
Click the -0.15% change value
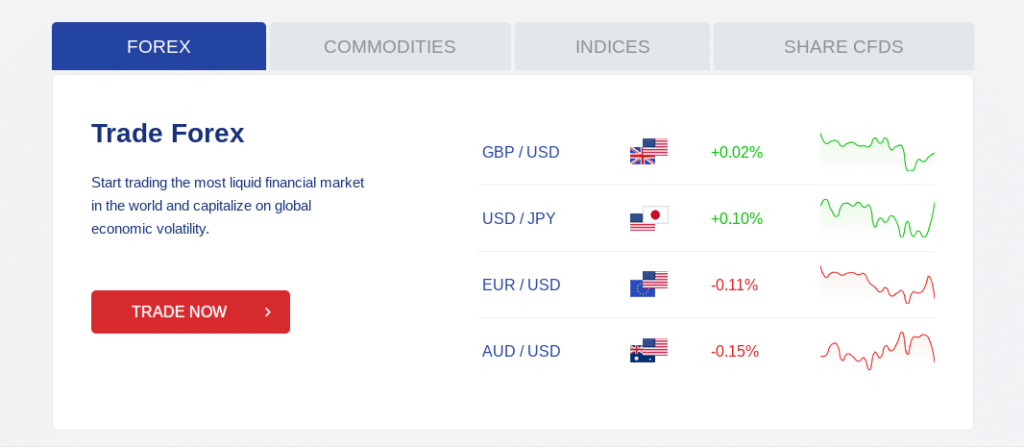(734, 351)
